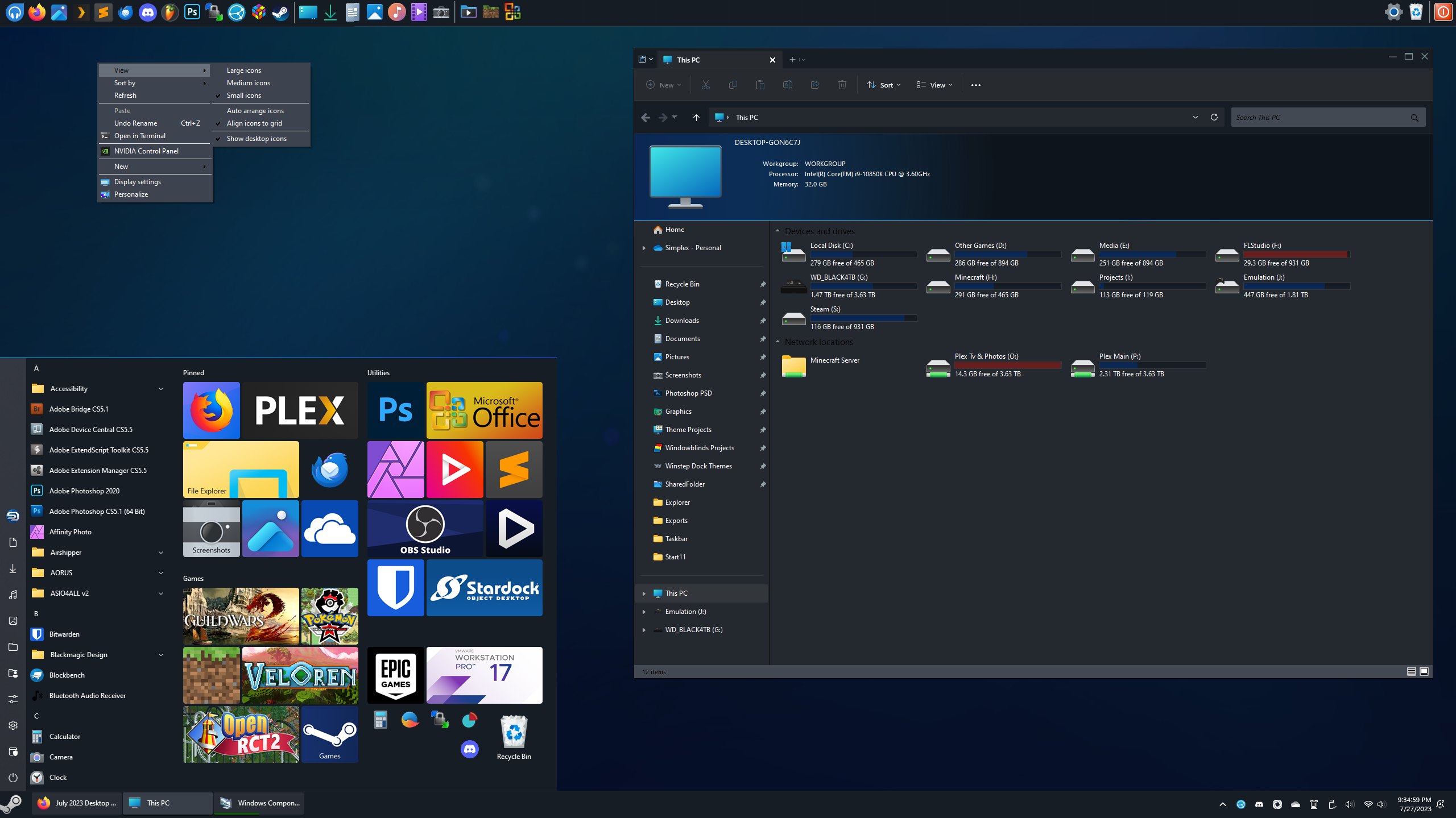
Task: Open the Affinity Photo tile
Action: coord(395,469)
